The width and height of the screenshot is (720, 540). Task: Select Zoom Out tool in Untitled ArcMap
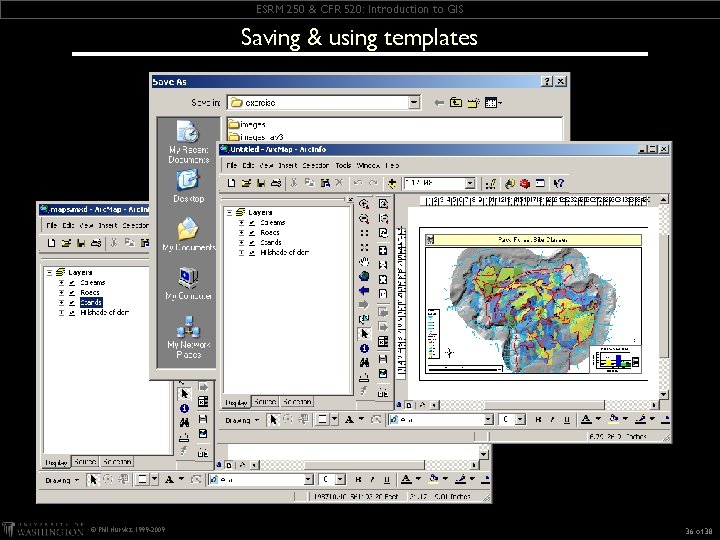tap(364, 218)
